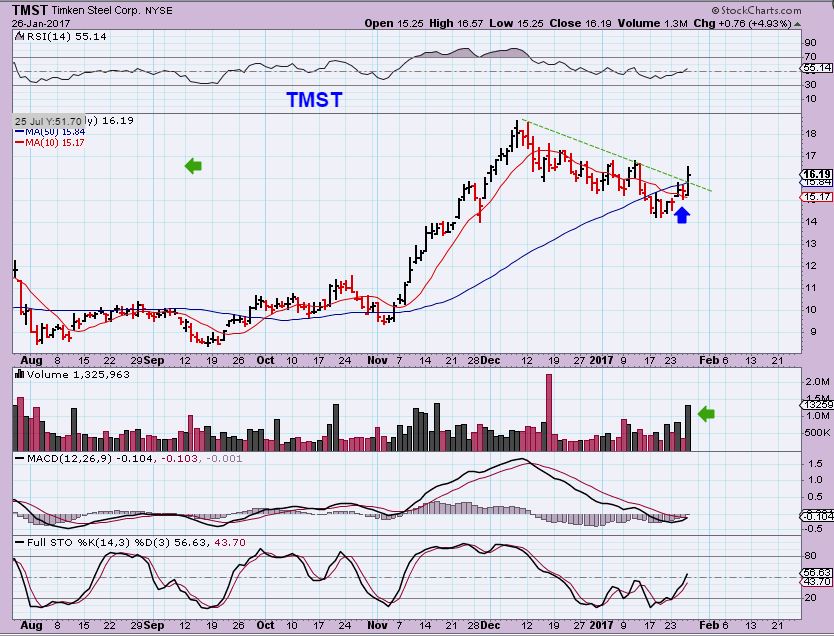This screenshot has width=834, height=636.
Task: Click the 1.5 MACD axis label
Action: 815,464
